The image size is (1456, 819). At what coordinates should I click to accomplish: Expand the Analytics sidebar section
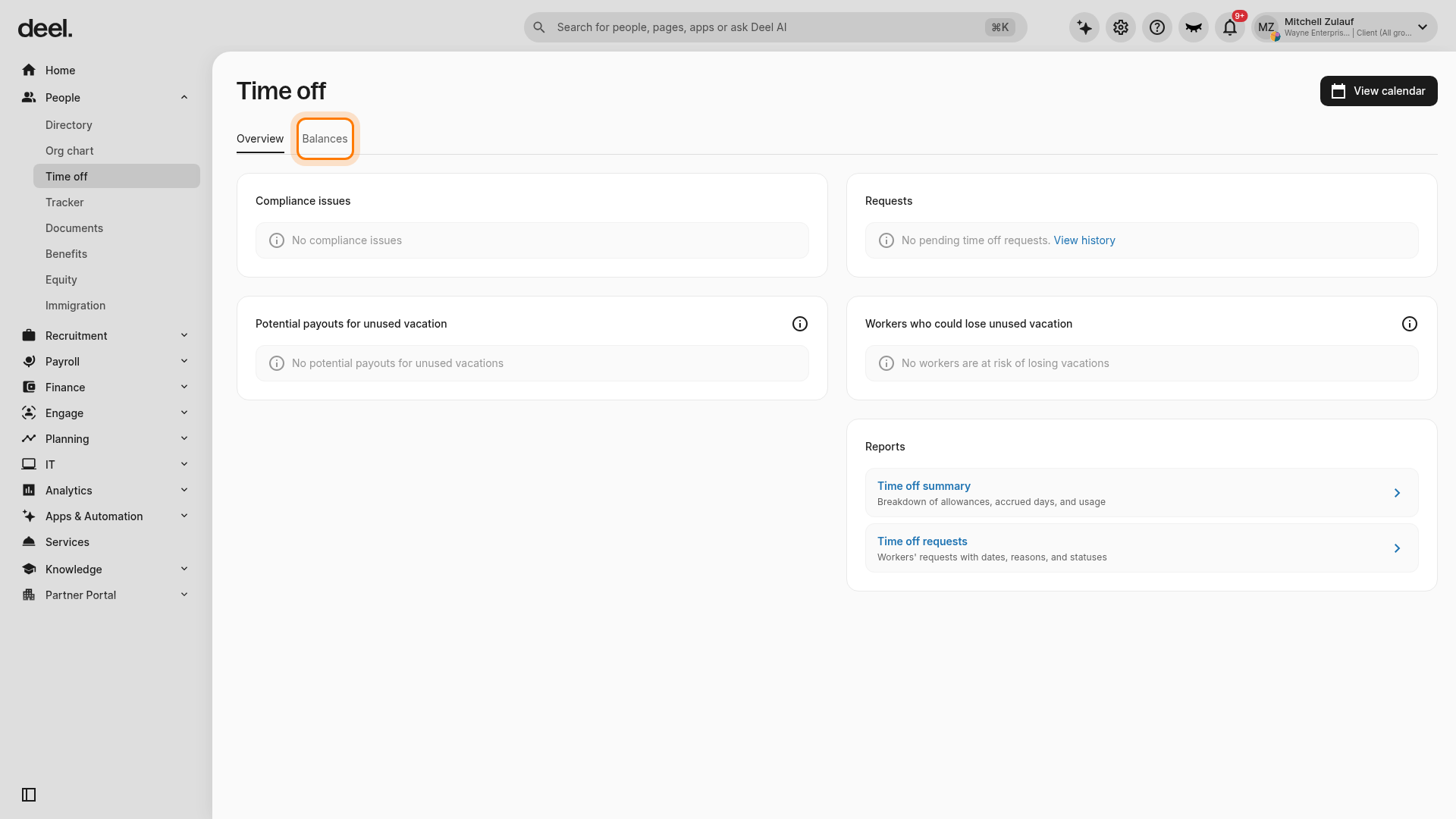coord(184,490)
